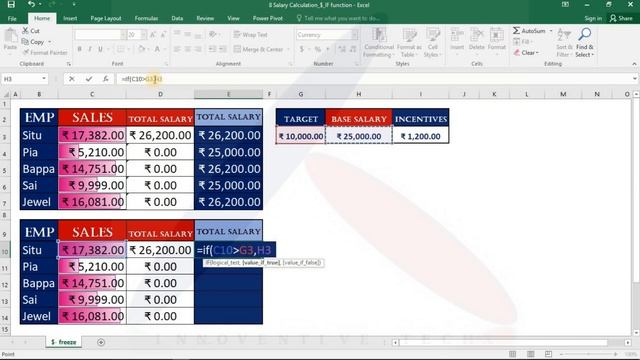Open Conditional Formatting menu
The height and width of the screenshot is (360, 640).
pyautogui.click(x=378, y=42)
